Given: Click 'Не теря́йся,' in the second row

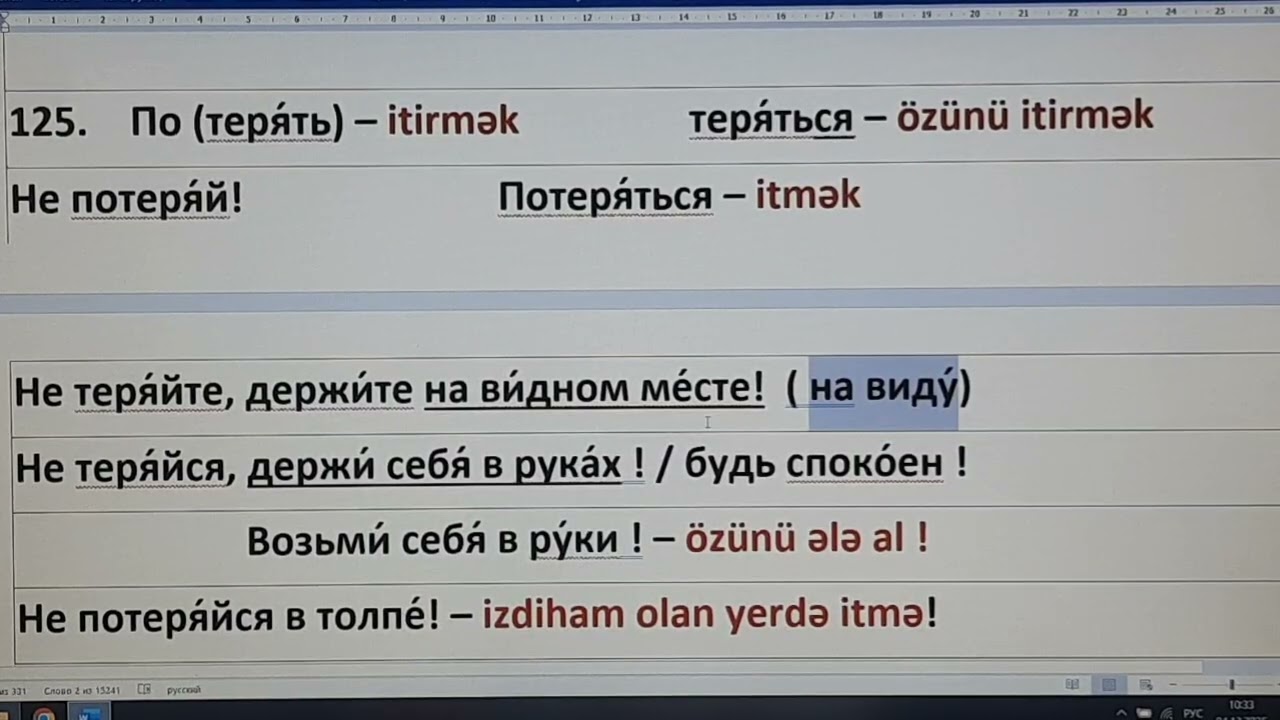Looking at the screenshot, I should click(x=125, y=468).
